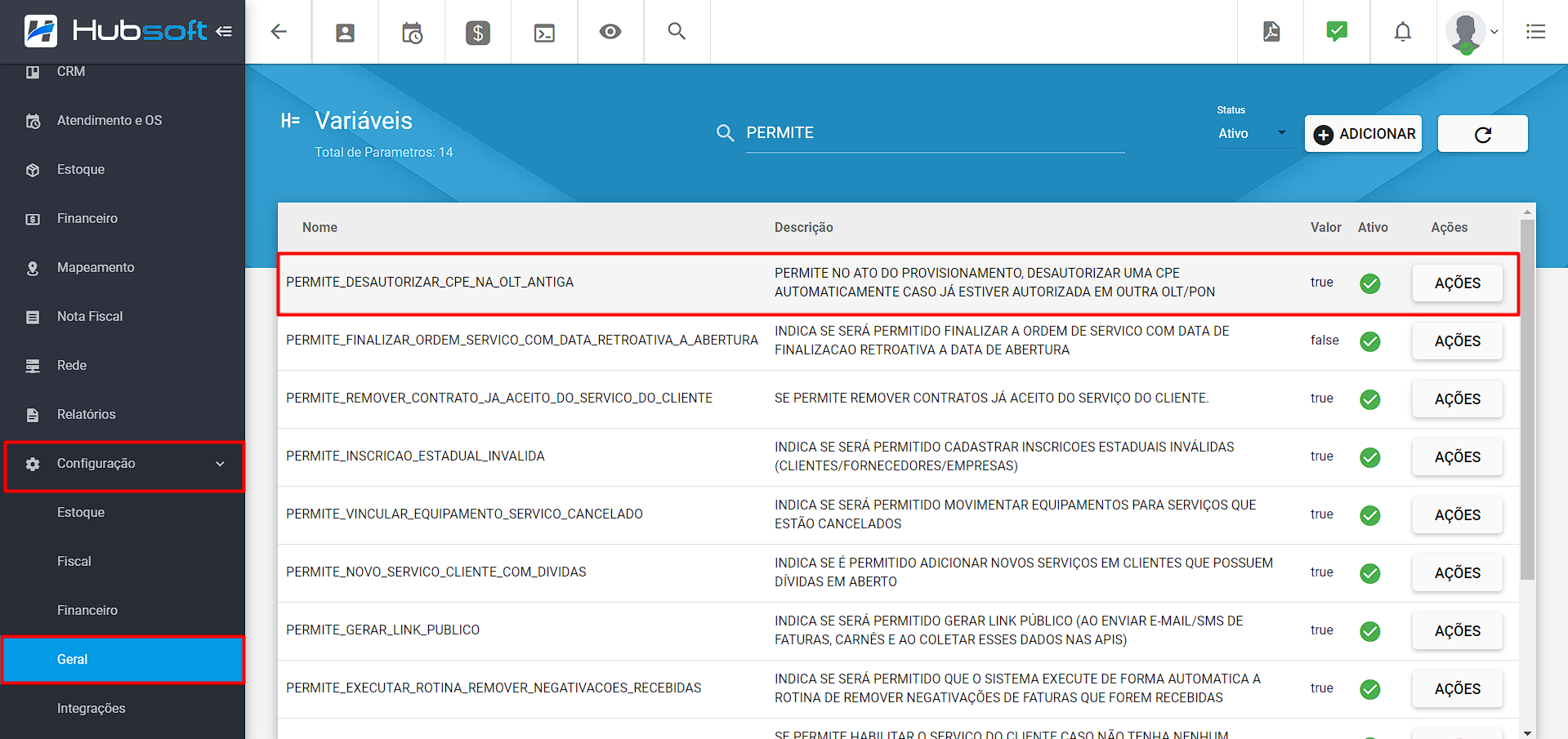The height and width of the screenshot is (739, 1568).
Task: Open the terminal console toolbar icon
Action: [544, 32]
